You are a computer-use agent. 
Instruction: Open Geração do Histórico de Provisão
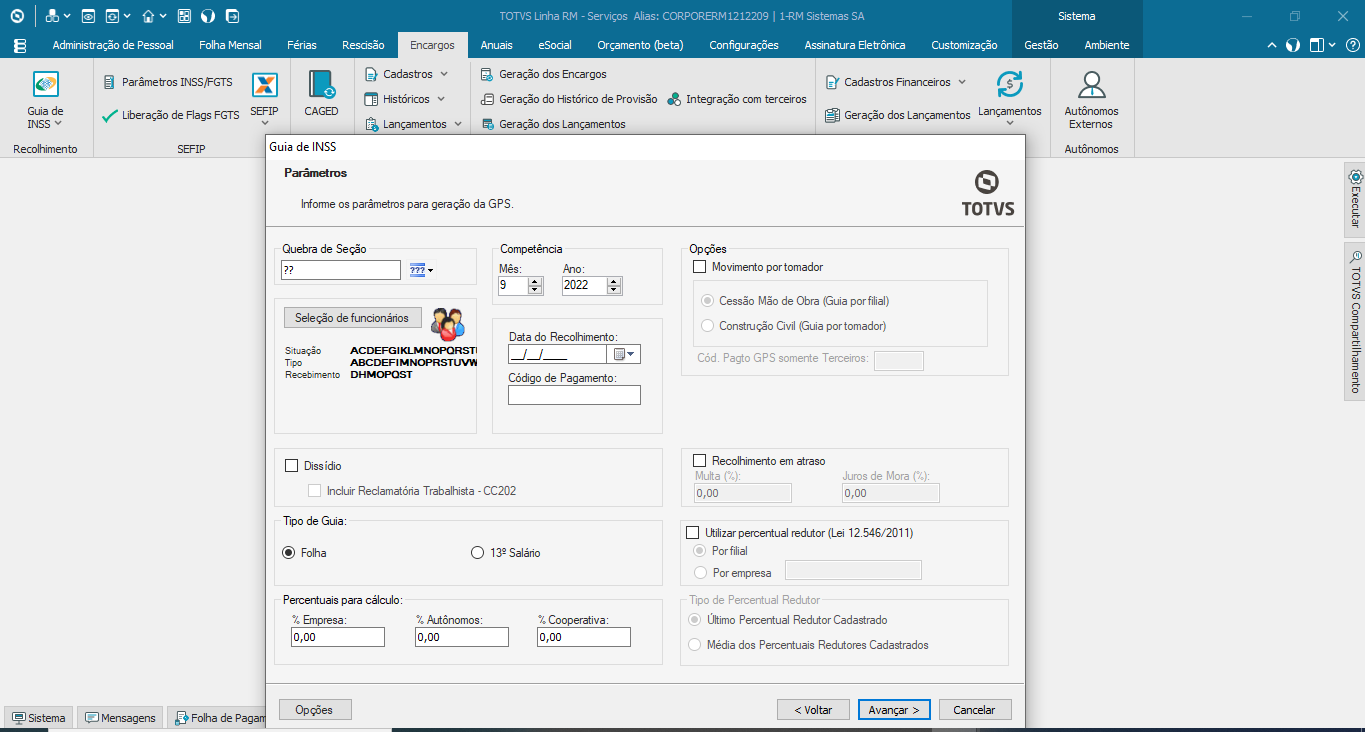(568, 99)
